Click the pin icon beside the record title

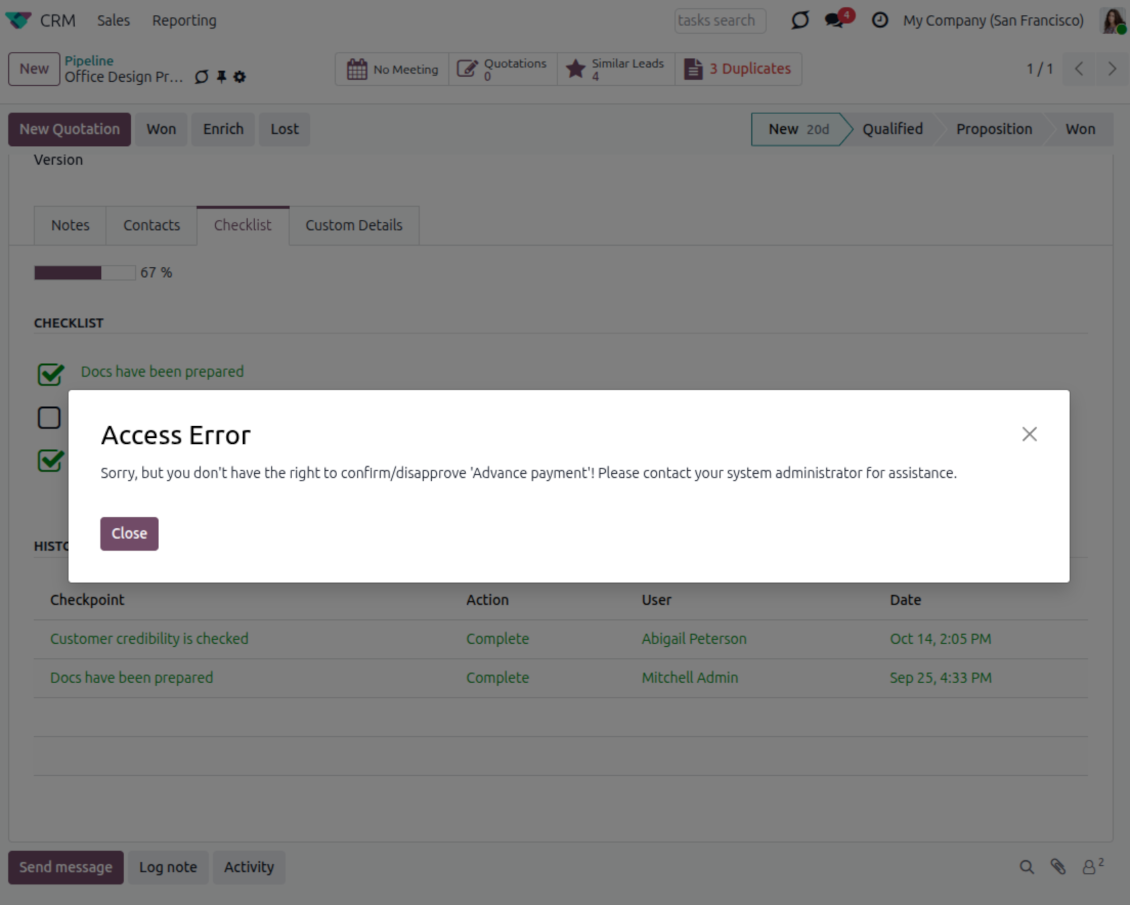[x=221, y=77]
